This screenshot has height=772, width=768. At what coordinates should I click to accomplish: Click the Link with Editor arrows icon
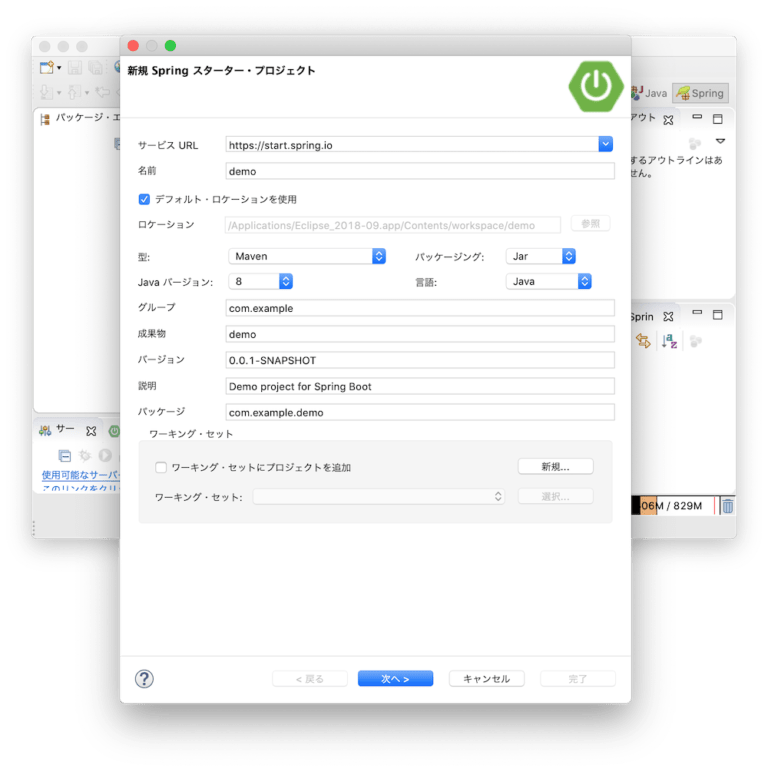point(643,341)
